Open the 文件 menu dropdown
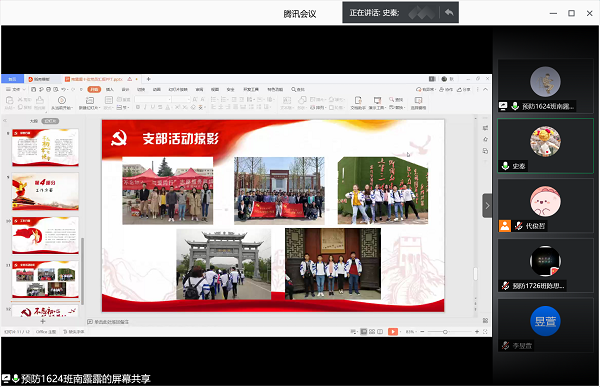The height and width of the screenshot is (387, 600). click(x=16, y=89)
